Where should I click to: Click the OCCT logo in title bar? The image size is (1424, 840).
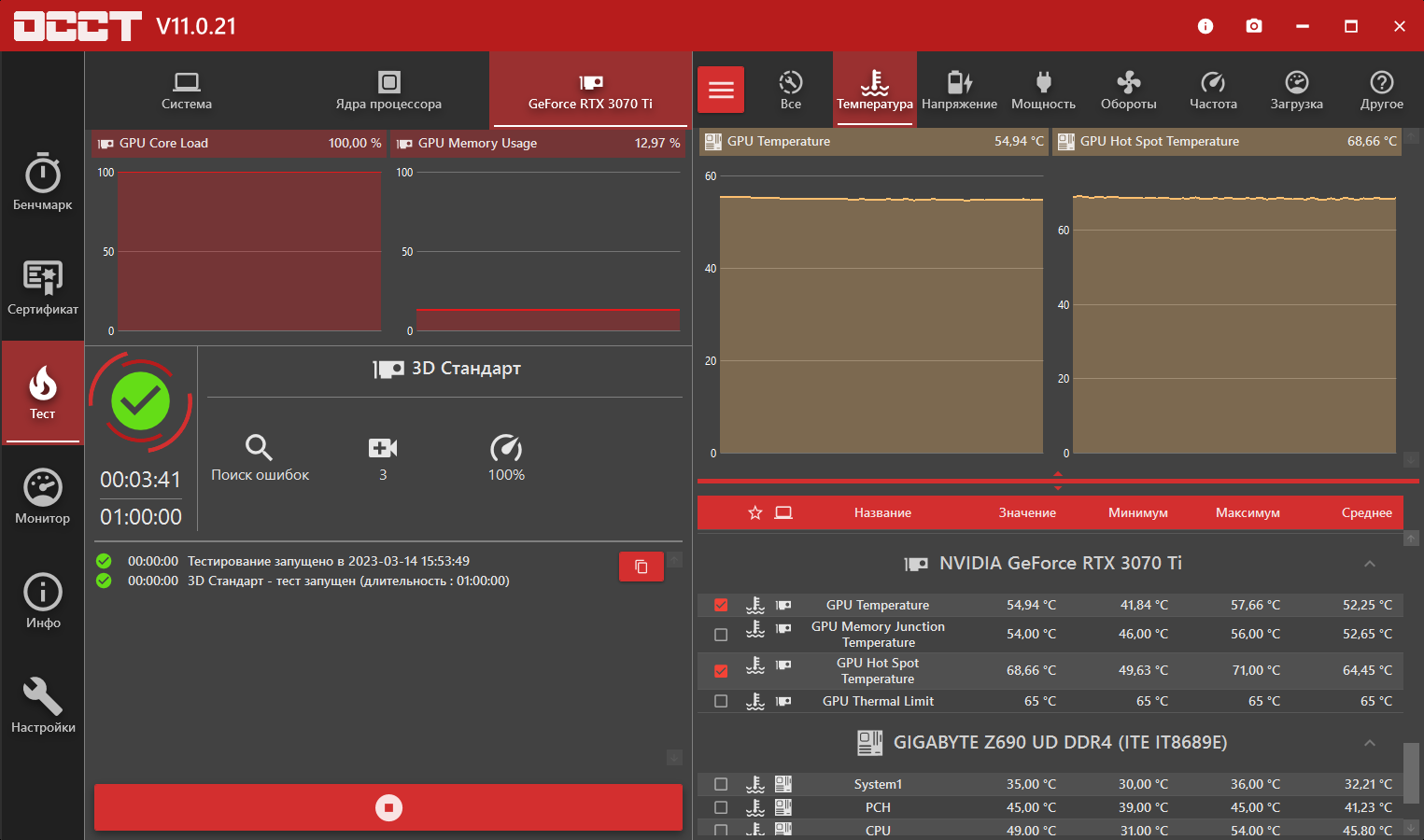[x=78, y=26]
